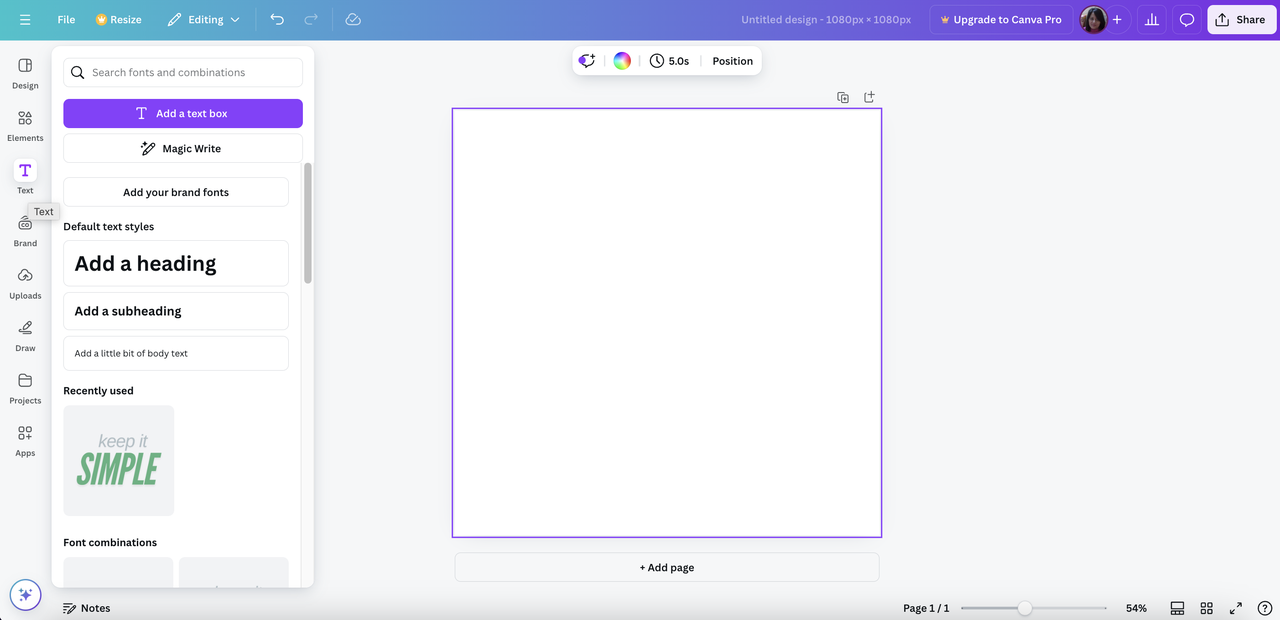Redo the last action

[311, 20]
